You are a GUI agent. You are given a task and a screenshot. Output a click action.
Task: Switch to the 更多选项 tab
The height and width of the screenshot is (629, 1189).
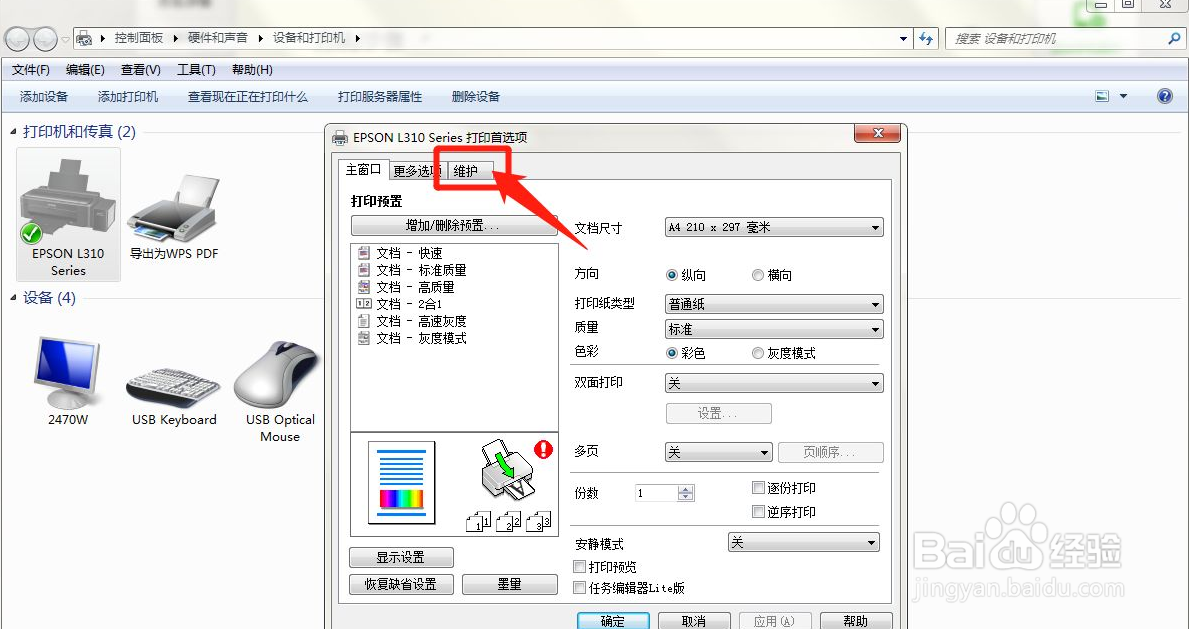(416, 171)
